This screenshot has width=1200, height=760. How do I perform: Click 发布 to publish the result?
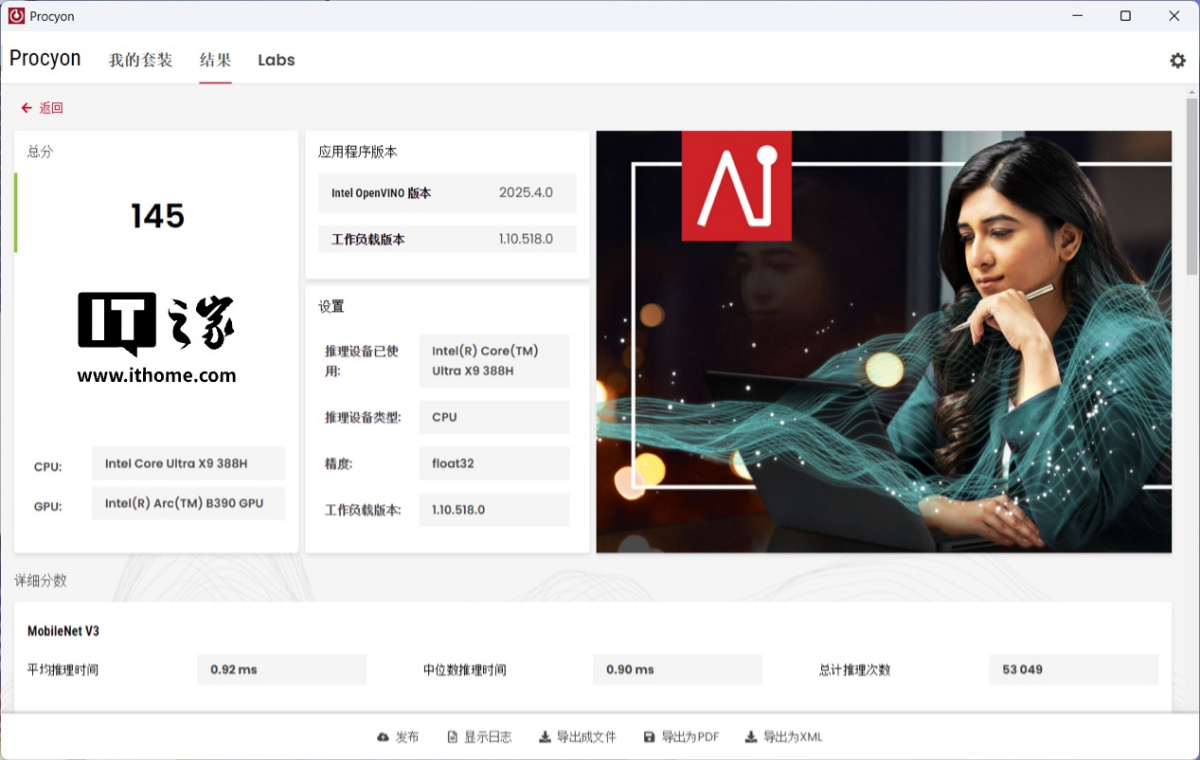[405, 737]
